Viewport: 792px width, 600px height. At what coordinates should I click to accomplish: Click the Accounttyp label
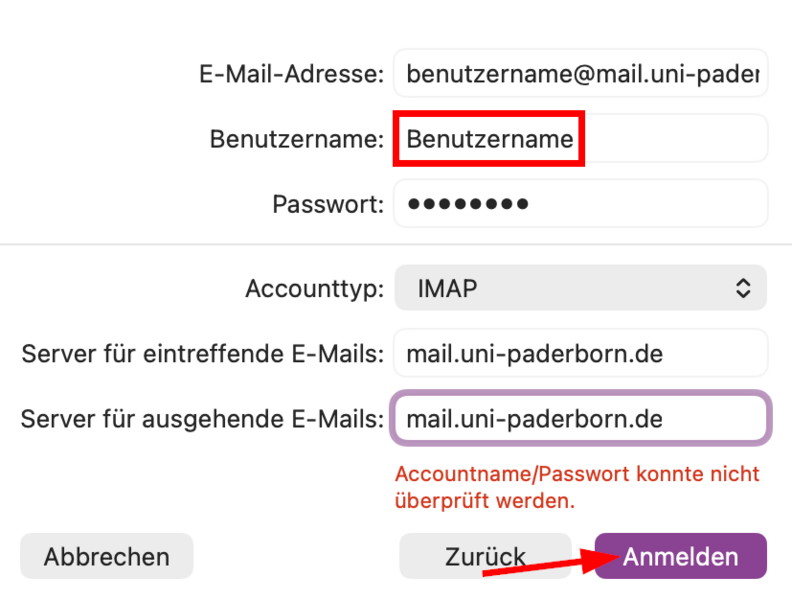click(x=314, y=289)
